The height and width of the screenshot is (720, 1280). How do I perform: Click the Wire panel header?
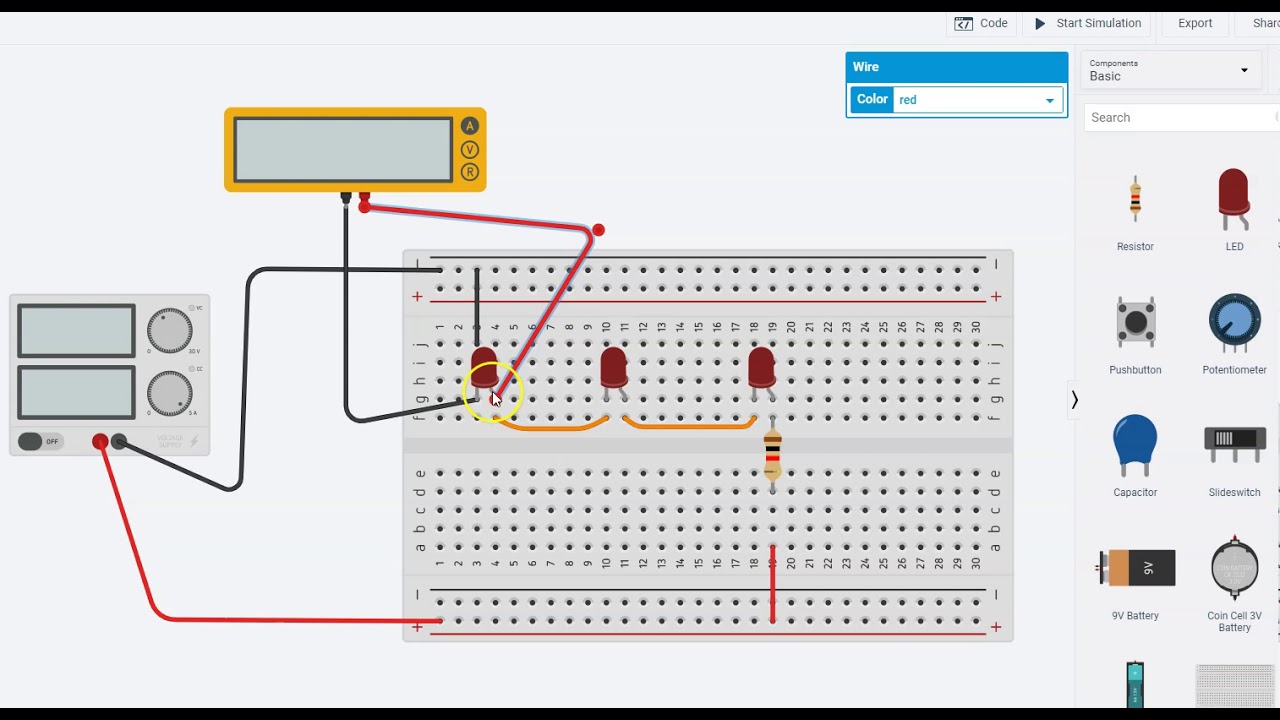click(957, 67)
